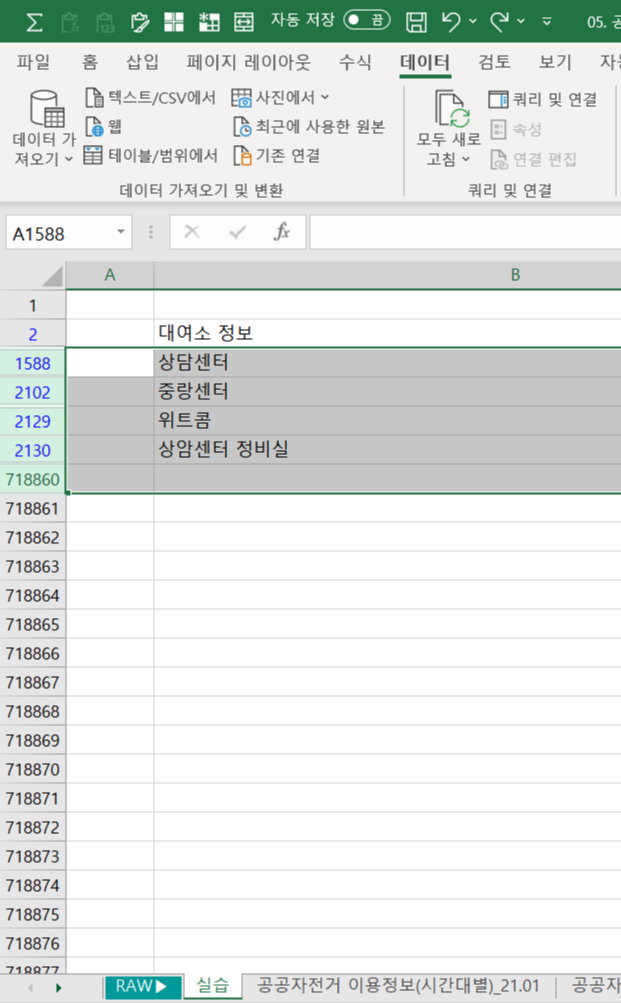Select row header 718860

tap(33, 479)
